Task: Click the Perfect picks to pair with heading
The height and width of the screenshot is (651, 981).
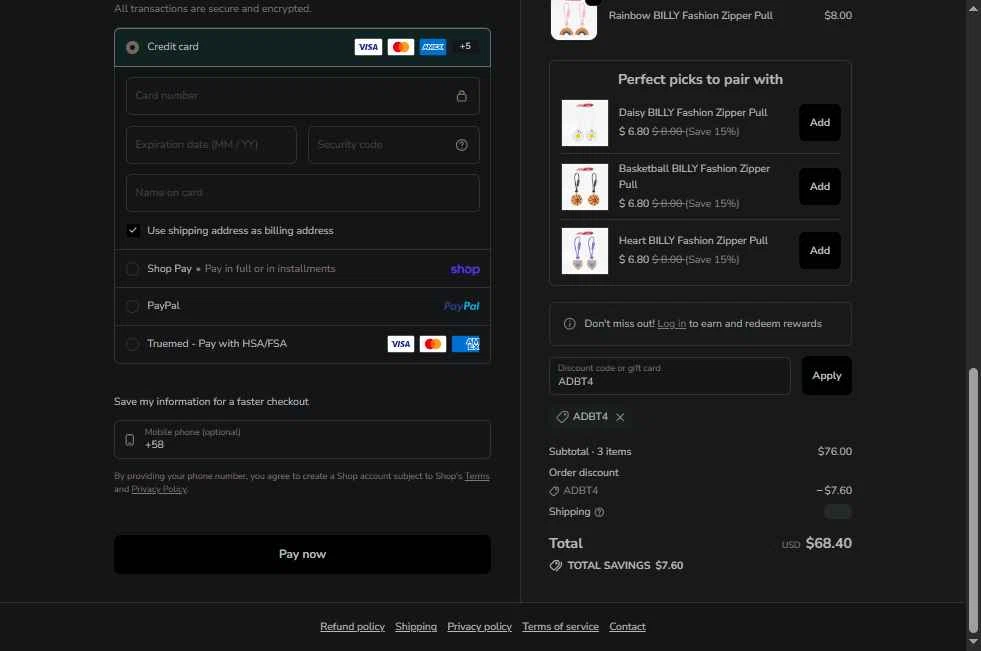Action: click(700, 79)
